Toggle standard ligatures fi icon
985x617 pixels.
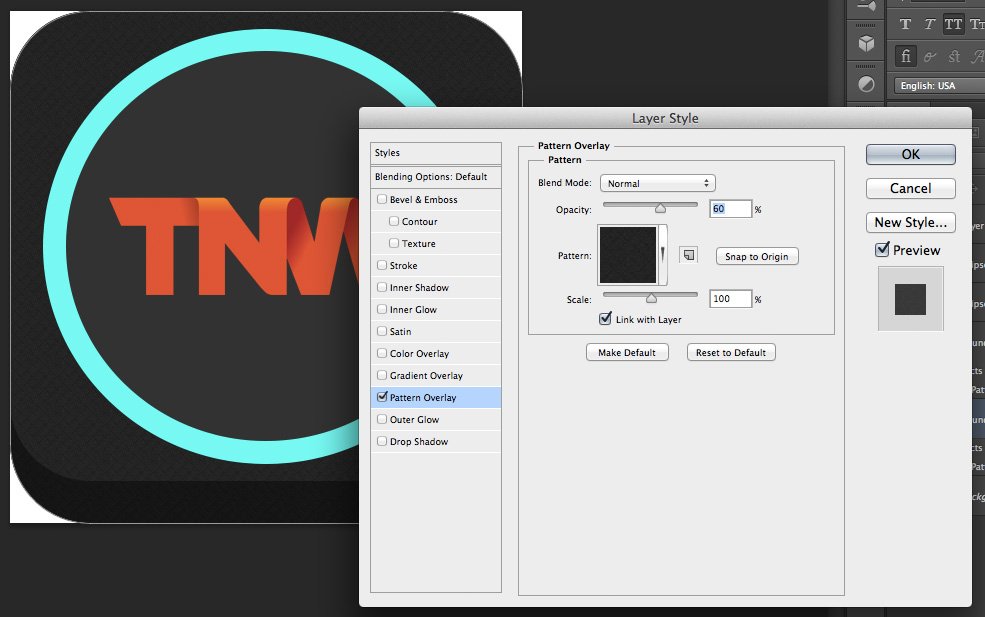click(905, 56)
